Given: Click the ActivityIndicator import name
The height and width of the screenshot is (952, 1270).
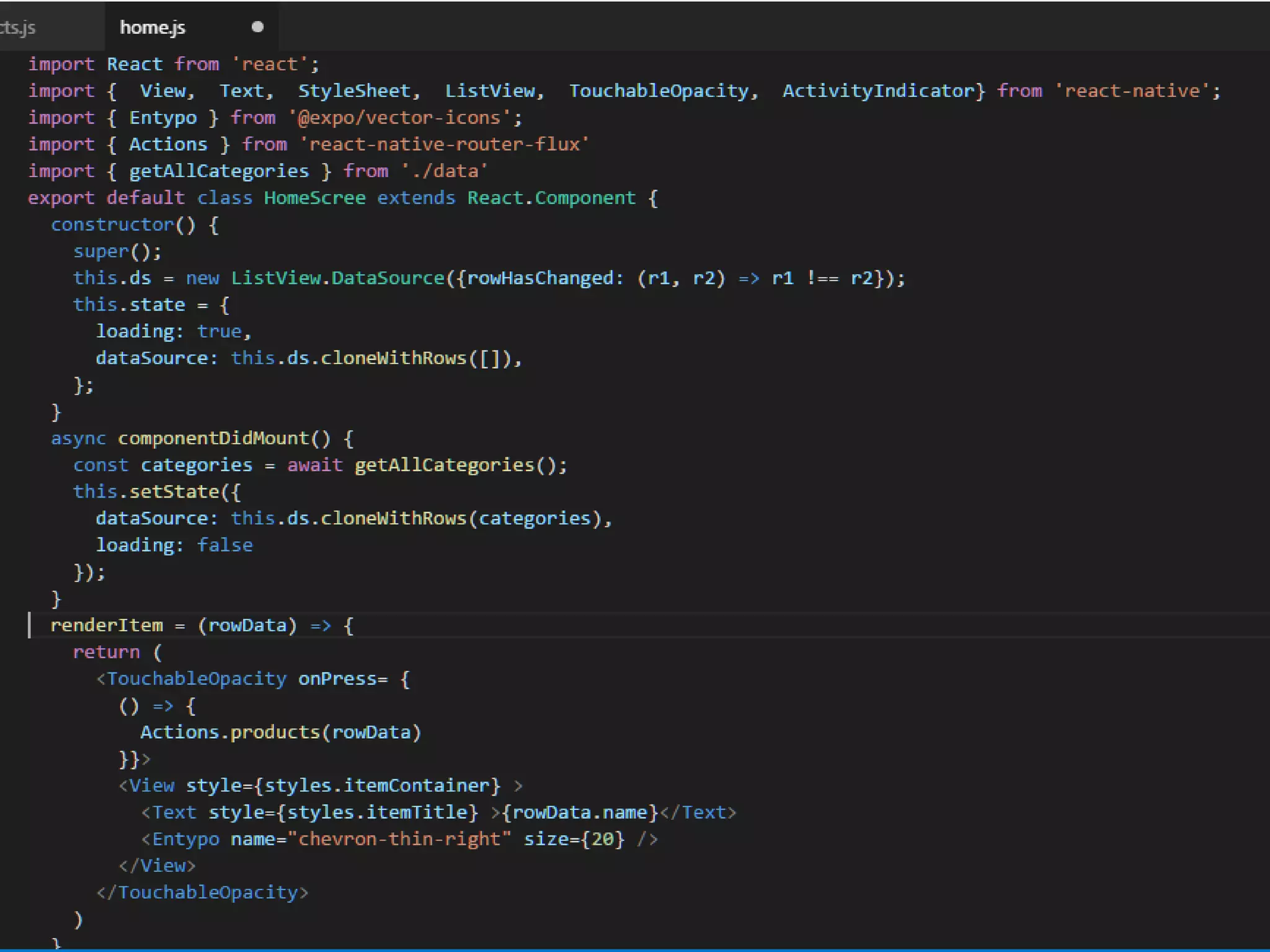Looking at the screenshot, I should [878, 91].
